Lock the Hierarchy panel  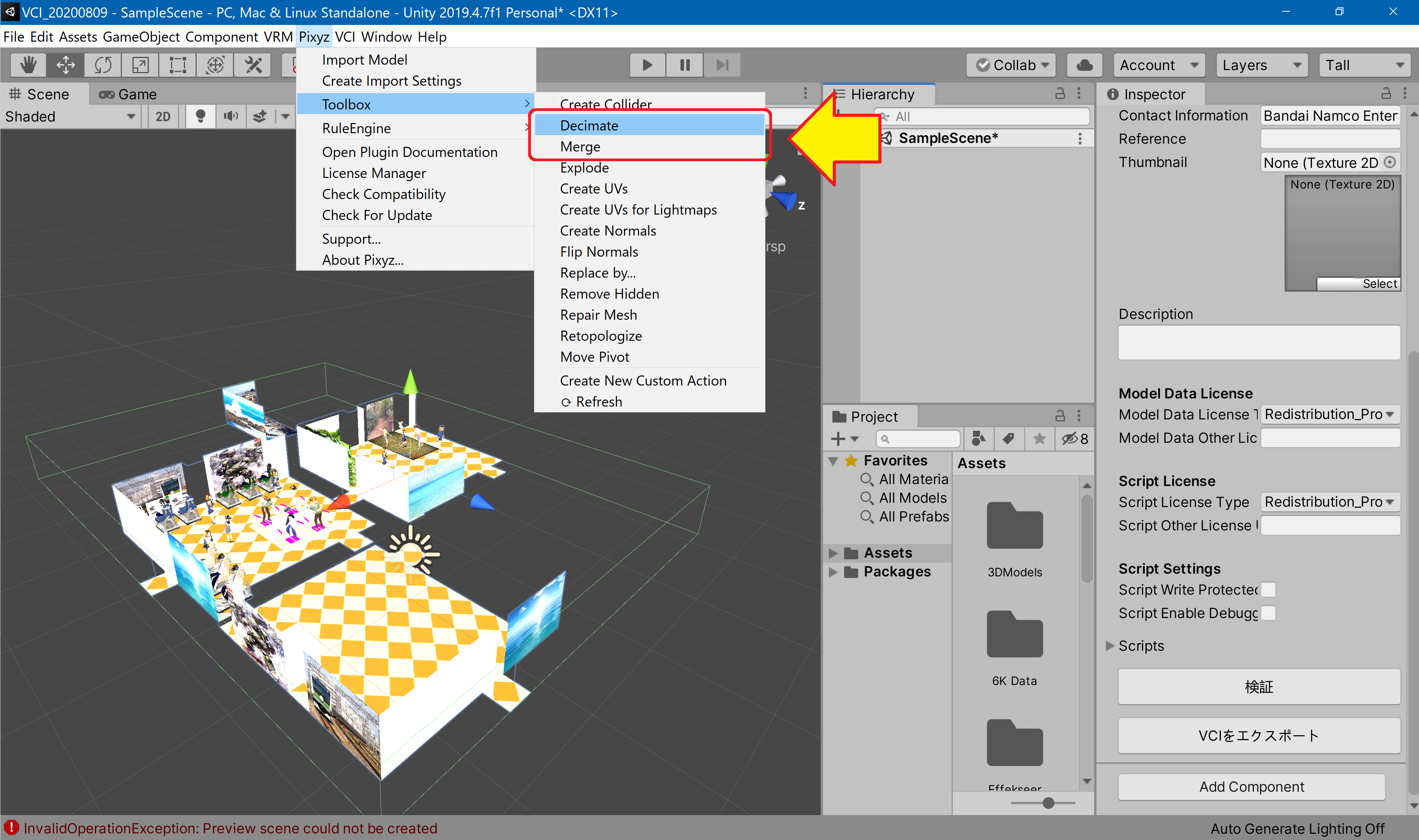[1060, 93]
